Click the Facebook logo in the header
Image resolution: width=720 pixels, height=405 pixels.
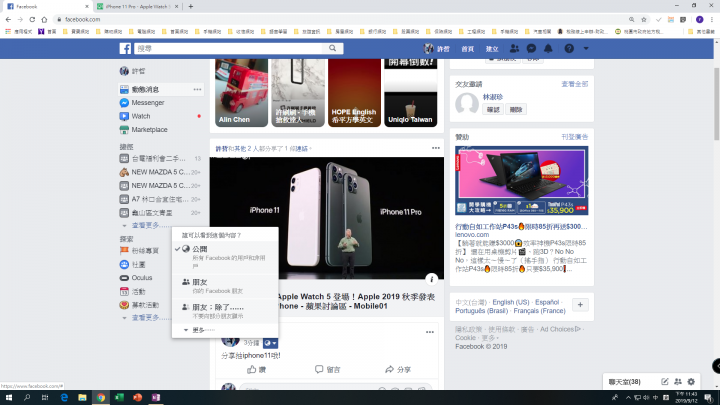(125, 48)
